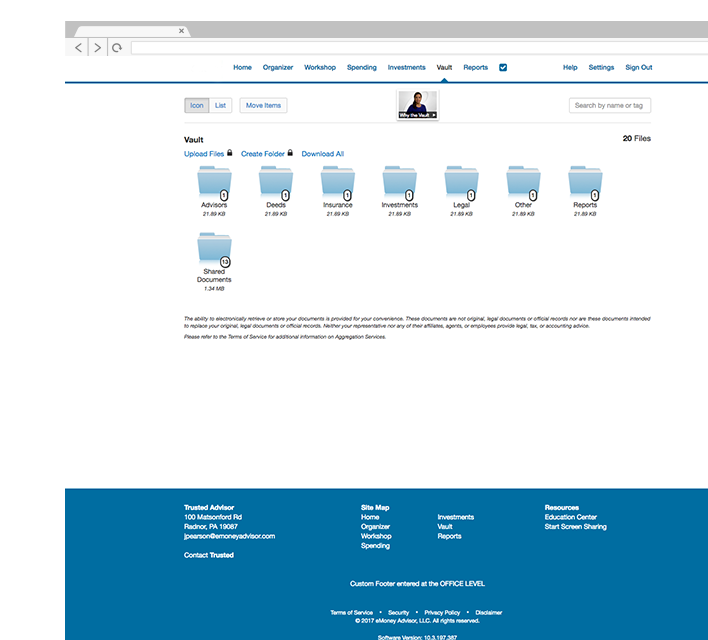This screenshot has width=708, height=640.
Task: Switch to List view
Action: coord(220,105)
